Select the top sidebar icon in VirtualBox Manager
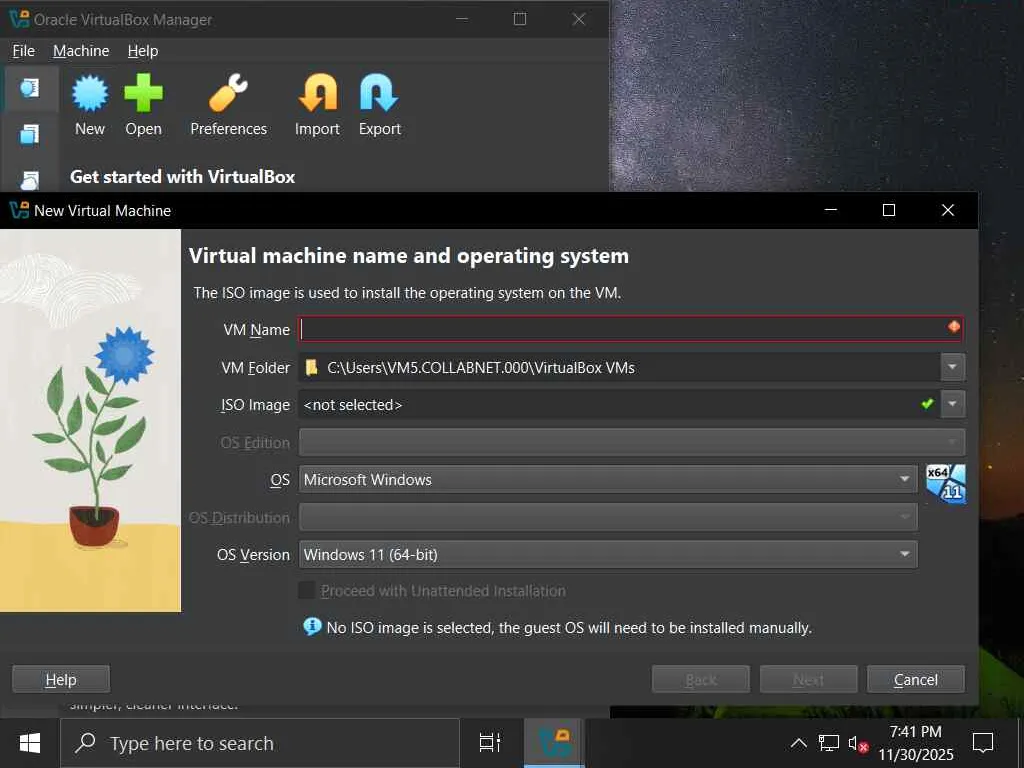Image resolution: width=1024 pixels, height=768 pixels. tap(29, 88)
